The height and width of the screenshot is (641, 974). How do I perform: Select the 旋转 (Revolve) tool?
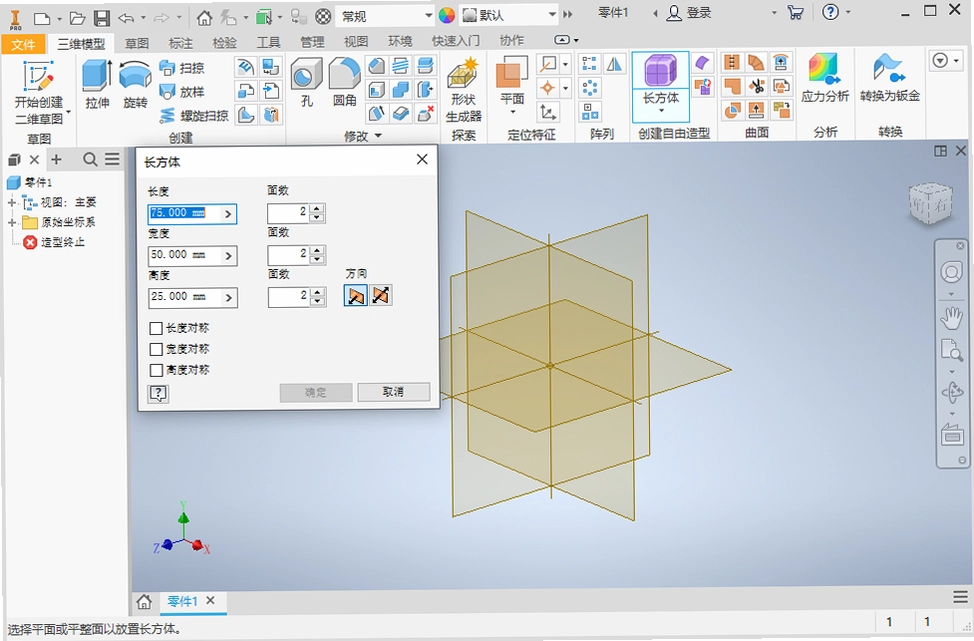pyautogui.click(x=135, y=84)
